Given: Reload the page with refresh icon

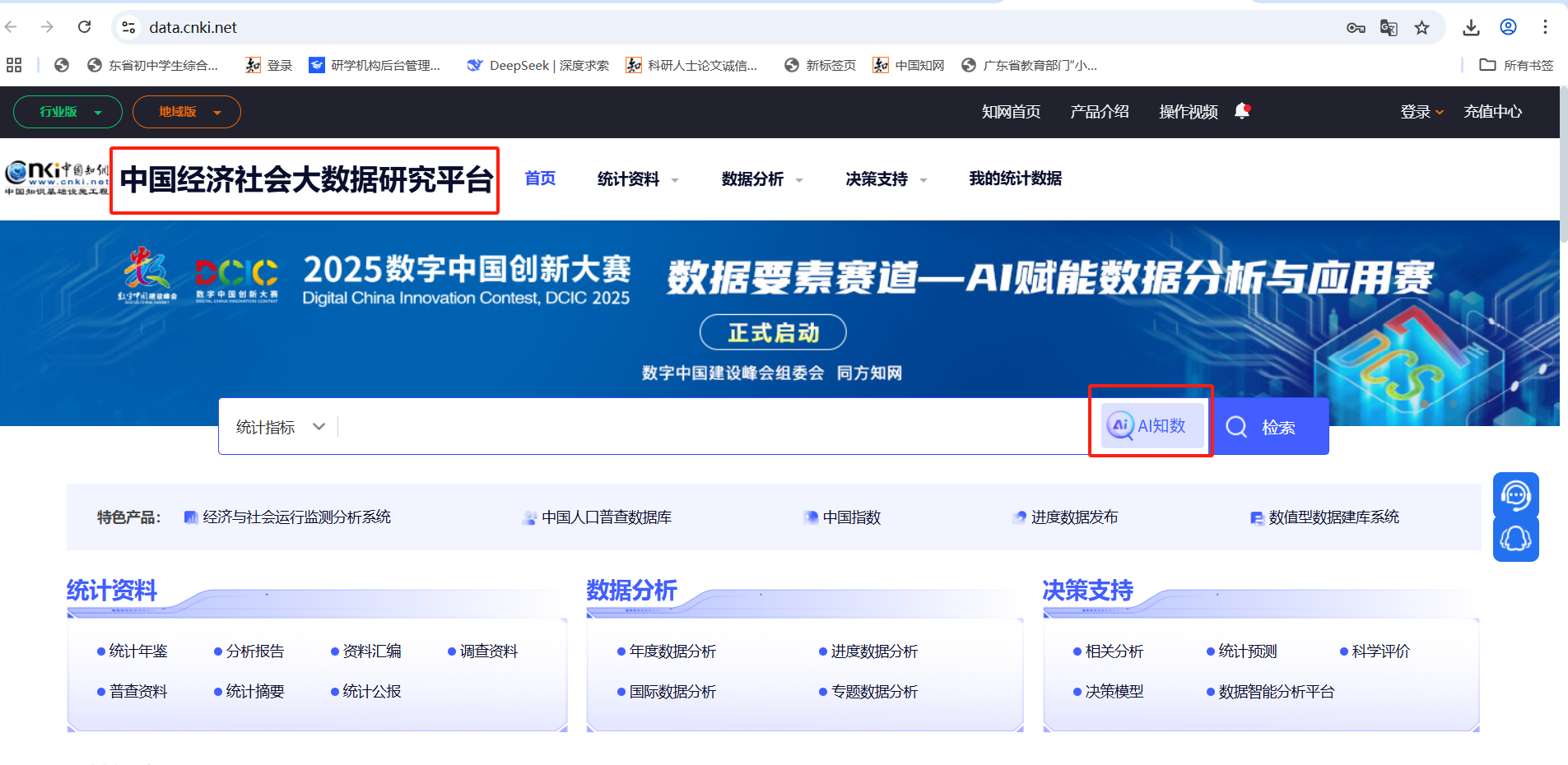Looking at the screenshot, I should coord(84,27).
